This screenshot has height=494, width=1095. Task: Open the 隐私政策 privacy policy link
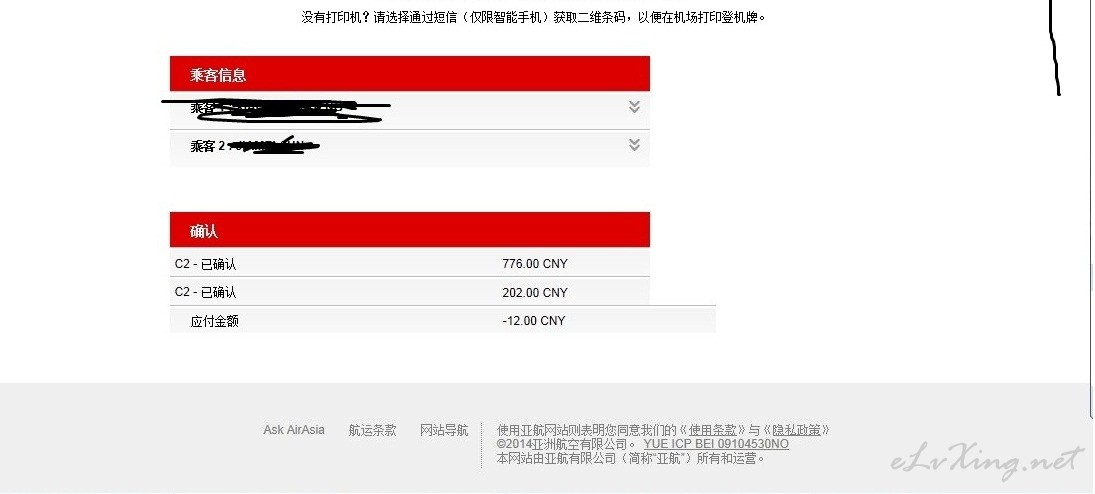pos(796,430)
